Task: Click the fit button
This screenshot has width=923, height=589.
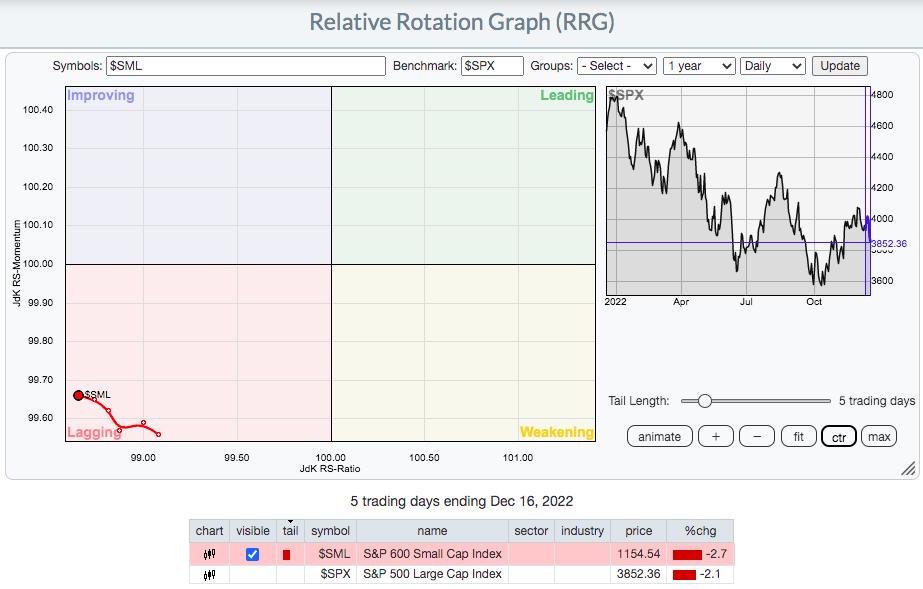Action: tap(798, 436)
